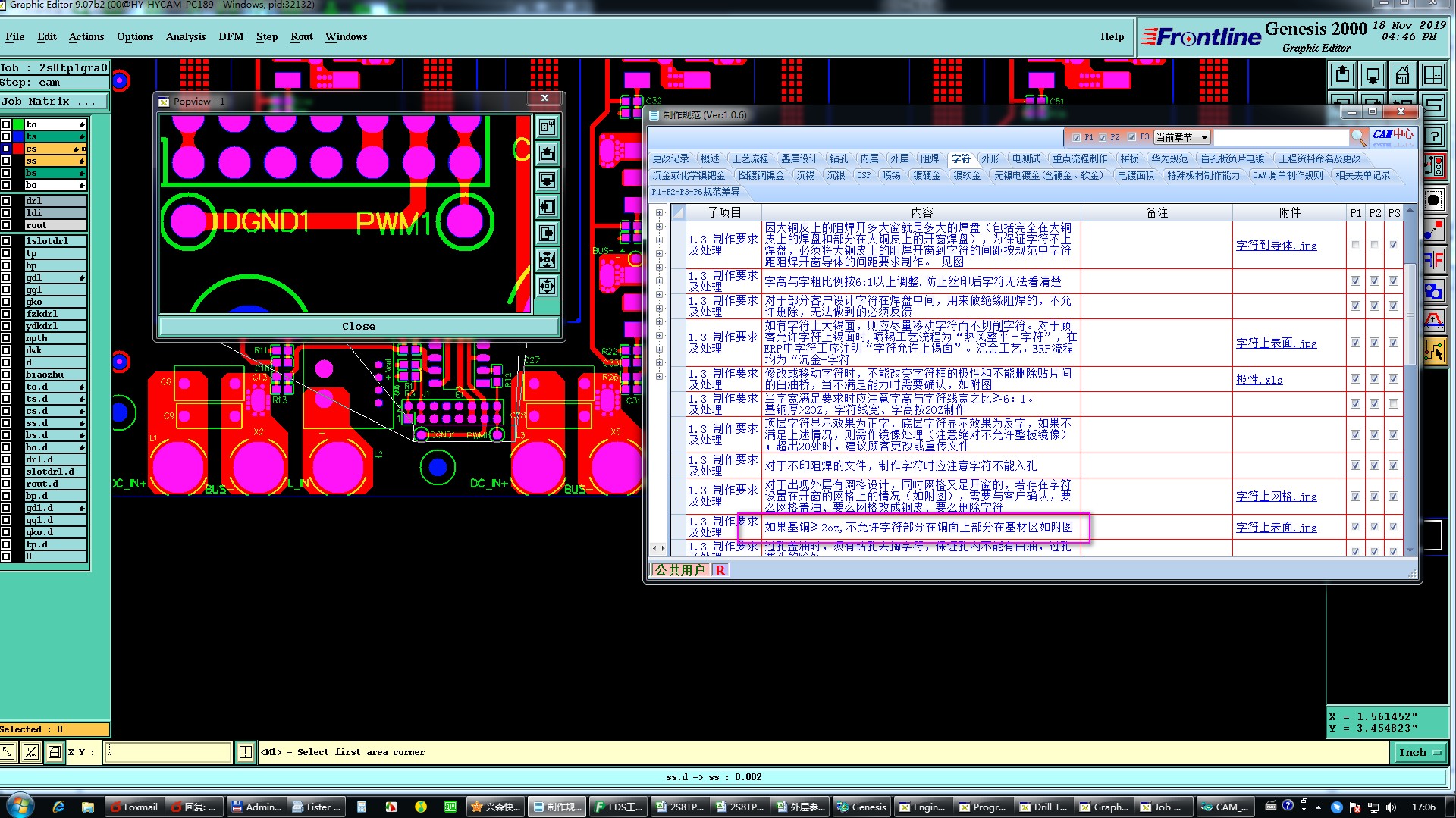Open the 当前章节 dropdown
1456x818 pixels.
(x=1182, y=137)
